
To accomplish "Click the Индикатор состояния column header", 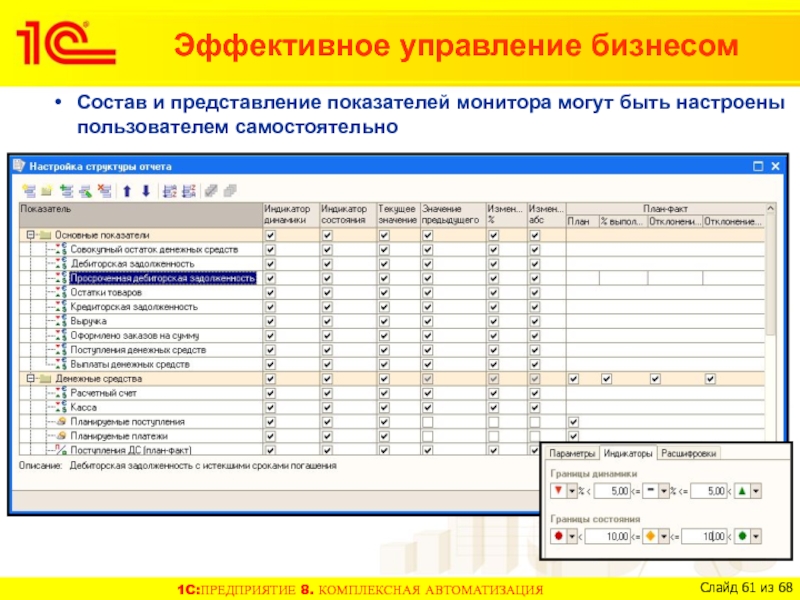I will [347, 215].
